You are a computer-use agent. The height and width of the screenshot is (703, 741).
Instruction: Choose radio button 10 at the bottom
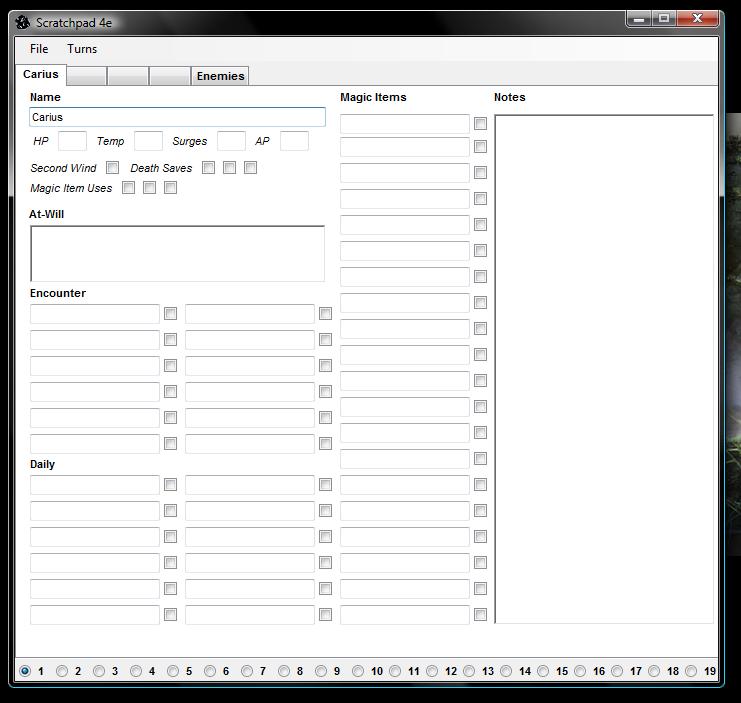(x=358, y=671)
